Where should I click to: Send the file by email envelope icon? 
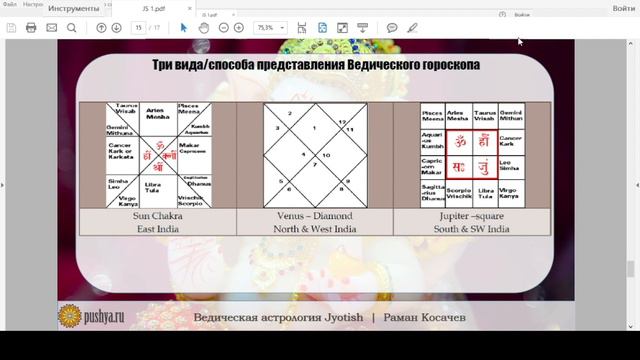pyautogui.click(x=51, y=28)
